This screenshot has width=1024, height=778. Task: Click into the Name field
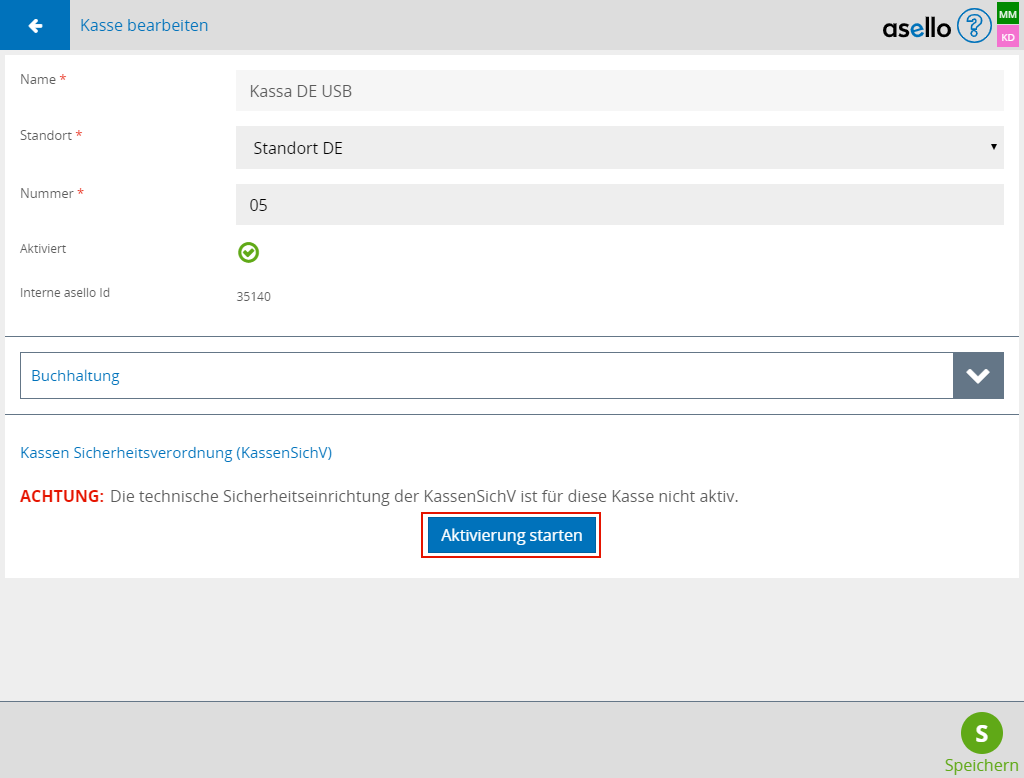click(x=619, y=91)
